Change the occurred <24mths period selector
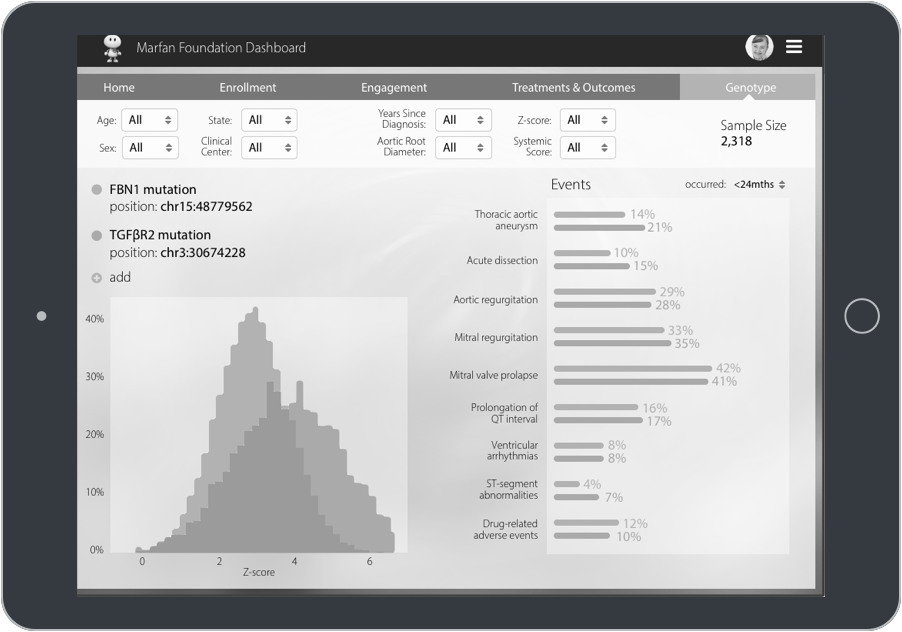Image resolution: width=902 pixels, height=632 pixels. pos(759,185)
